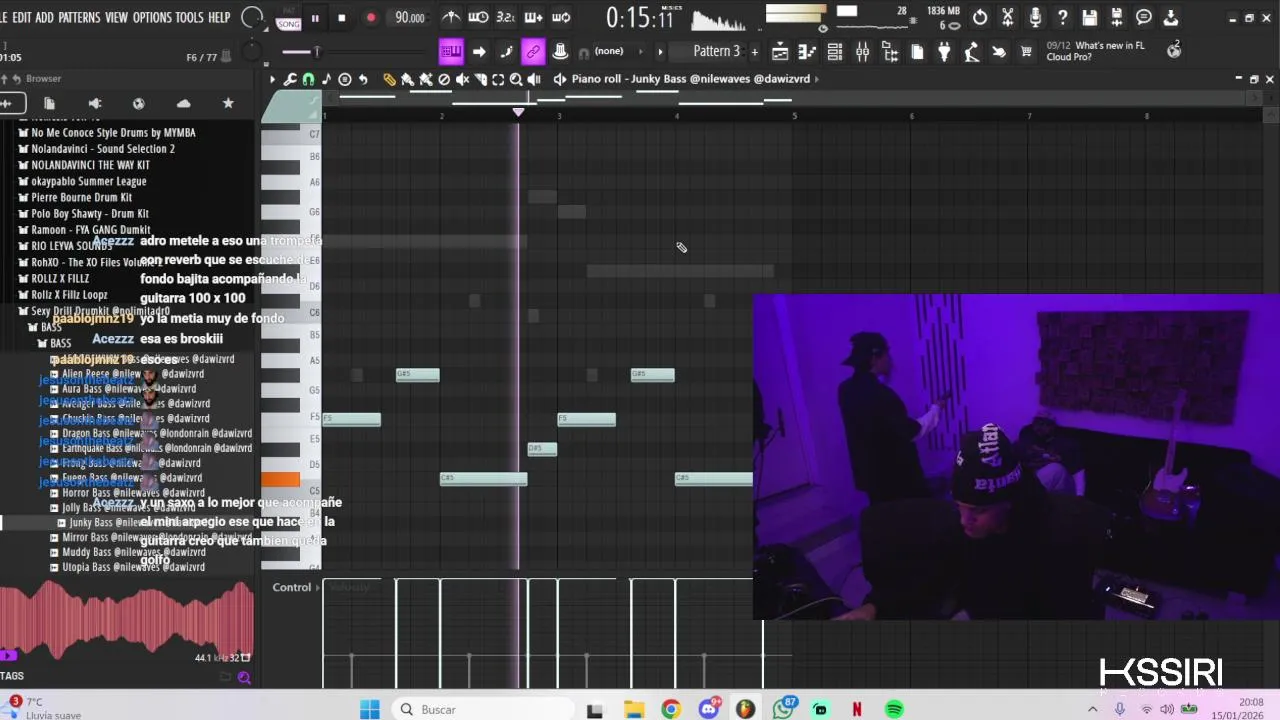1280x720 pixels.
Task: Select the Delete tool in piano roll
Action: [x=444, y=79]
